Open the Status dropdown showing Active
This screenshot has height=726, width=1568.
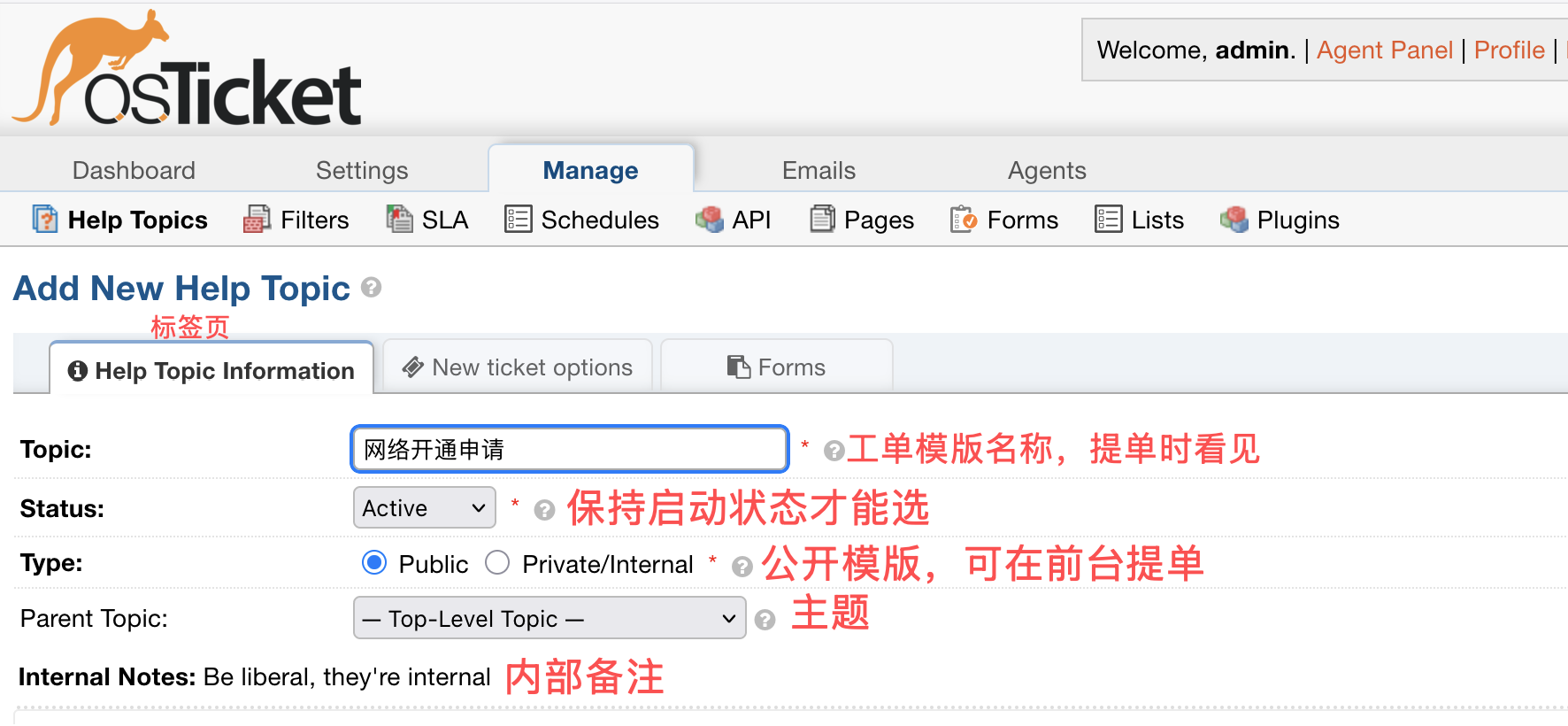tap(425, 508)
